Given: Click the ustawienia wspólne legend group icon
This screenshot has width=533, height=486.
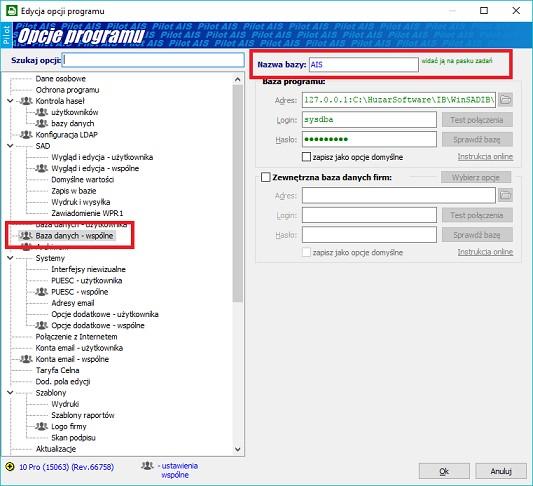Looking at the screenshot, I should (x=147, y=466).
